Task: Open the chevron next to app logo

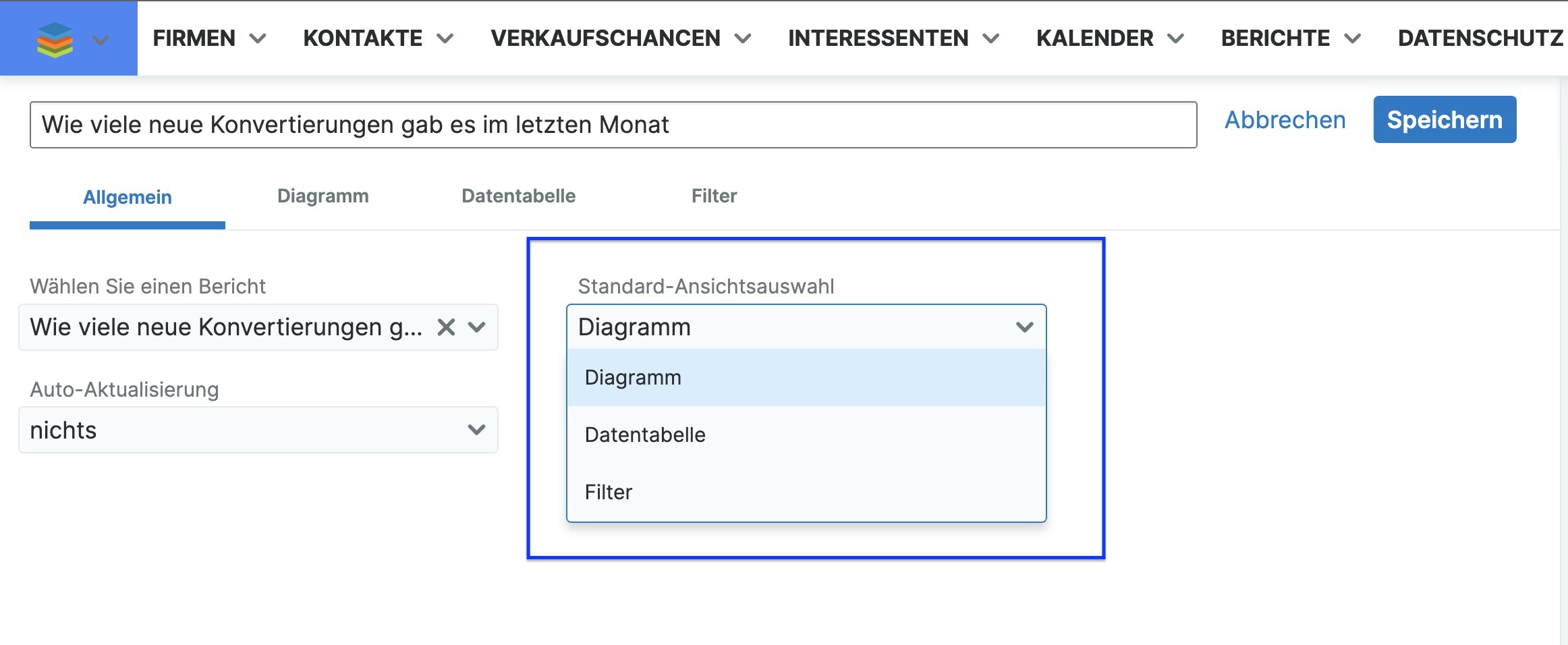Action: 101,40
